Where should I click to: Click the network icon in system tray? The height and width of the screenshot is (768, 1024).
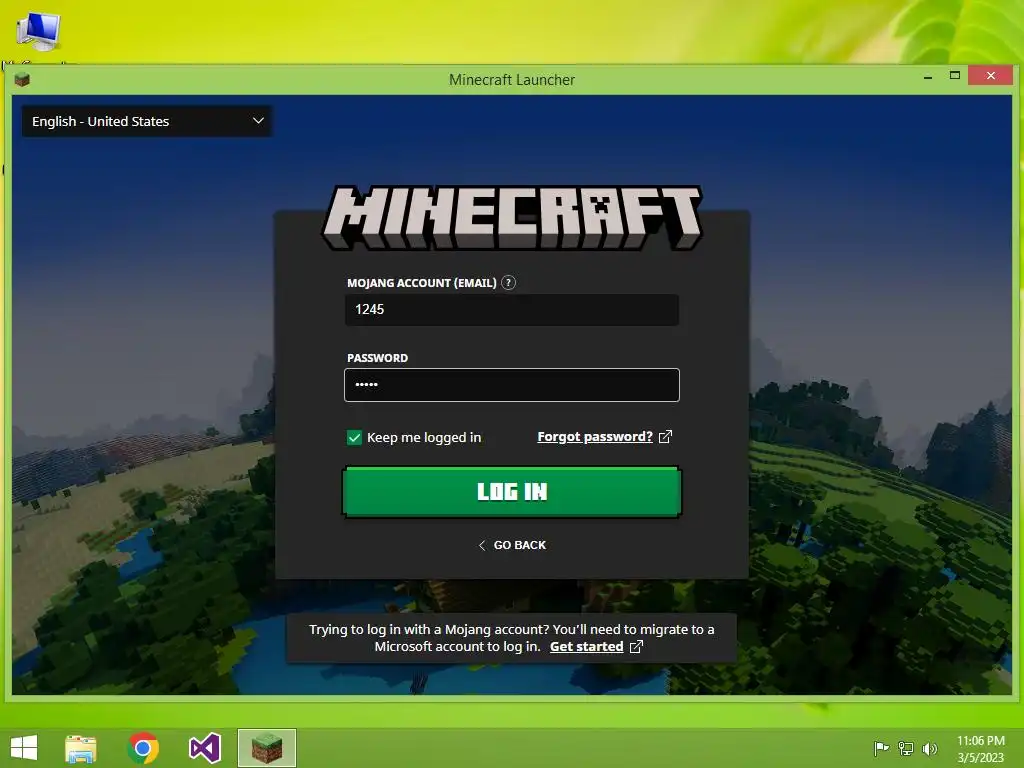click(906, 748)
